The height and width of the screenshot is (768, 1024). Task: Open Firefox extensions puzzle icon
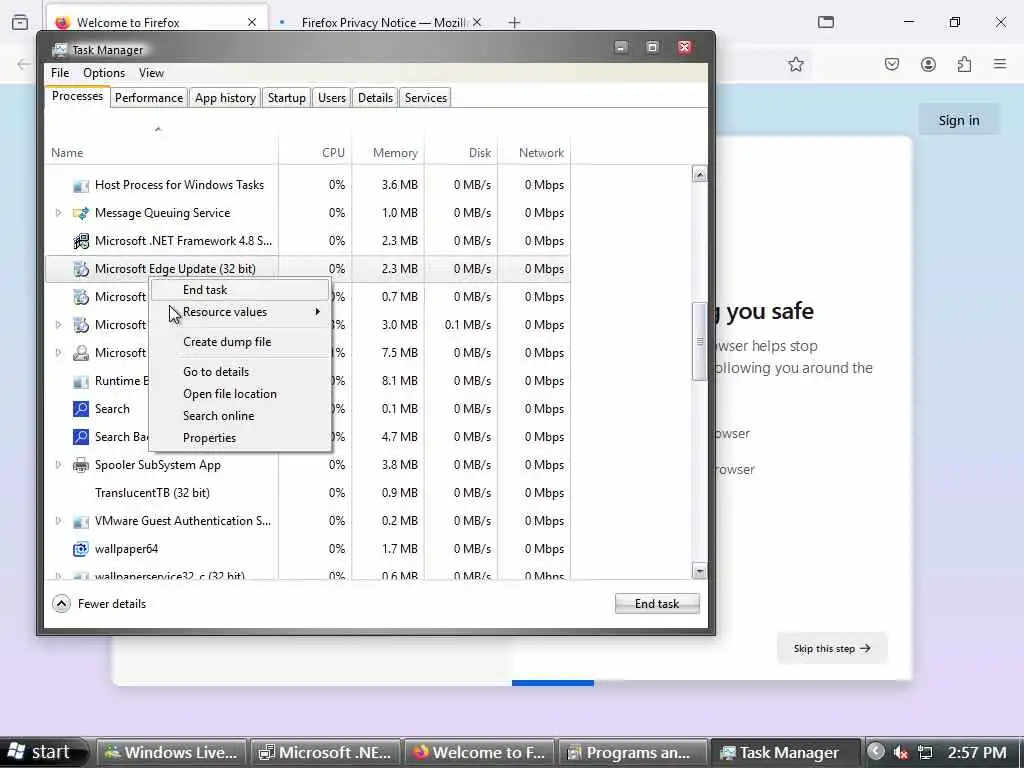[964, 64]
